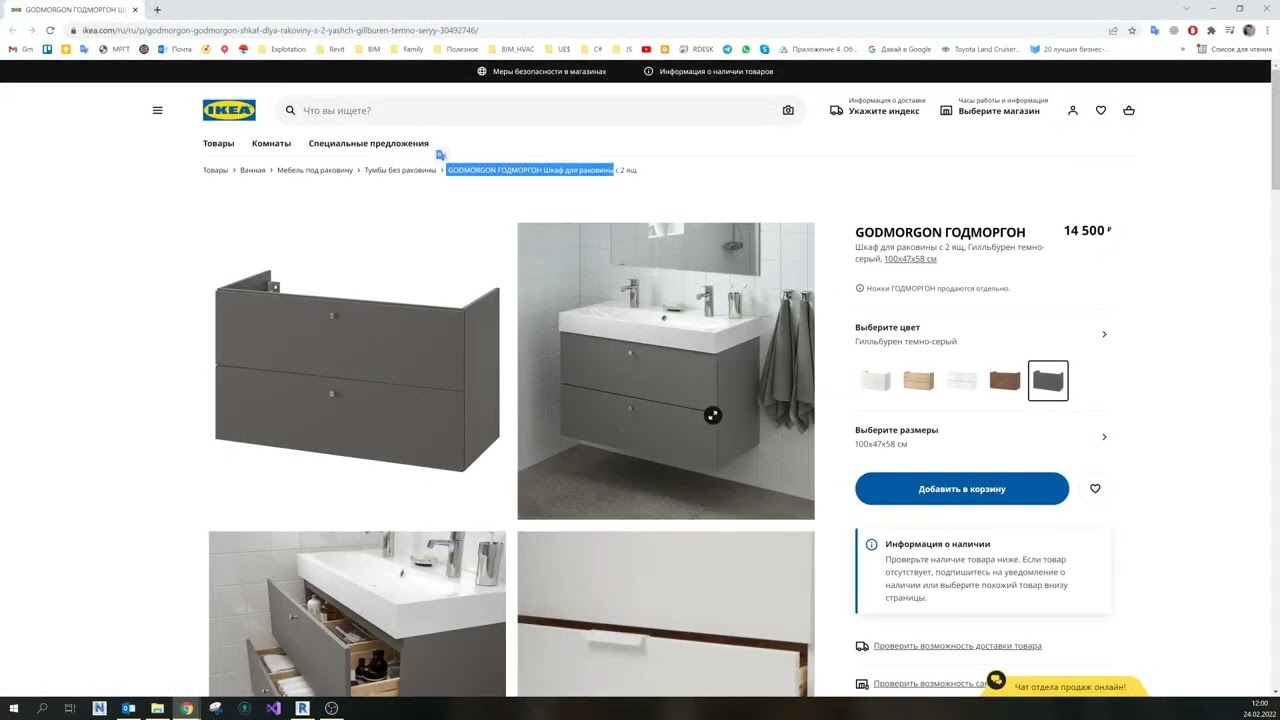The image size is (1280, 720).
Task: Open the Revit bookmarks folder
Action: point(330,49)
